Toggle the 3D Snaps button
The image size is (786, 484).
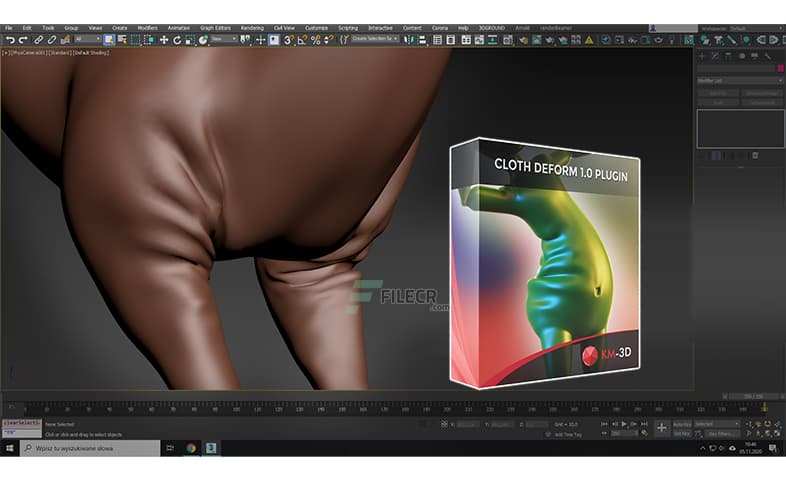point(289,40)
